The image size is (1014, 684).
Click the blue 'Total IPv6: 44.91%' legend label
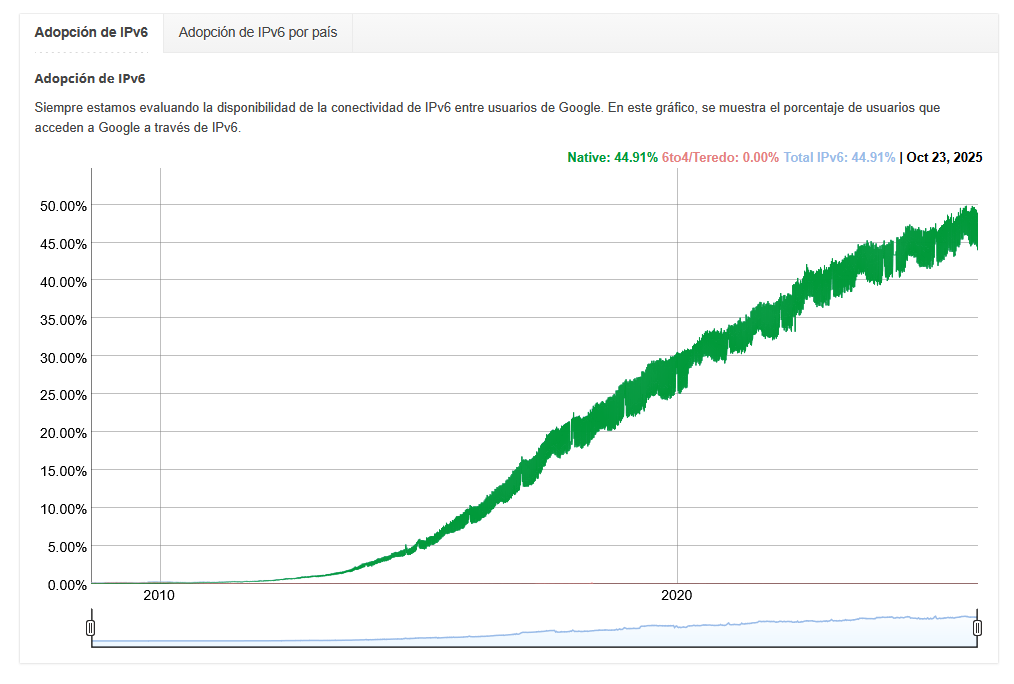(x=839, y=157)
